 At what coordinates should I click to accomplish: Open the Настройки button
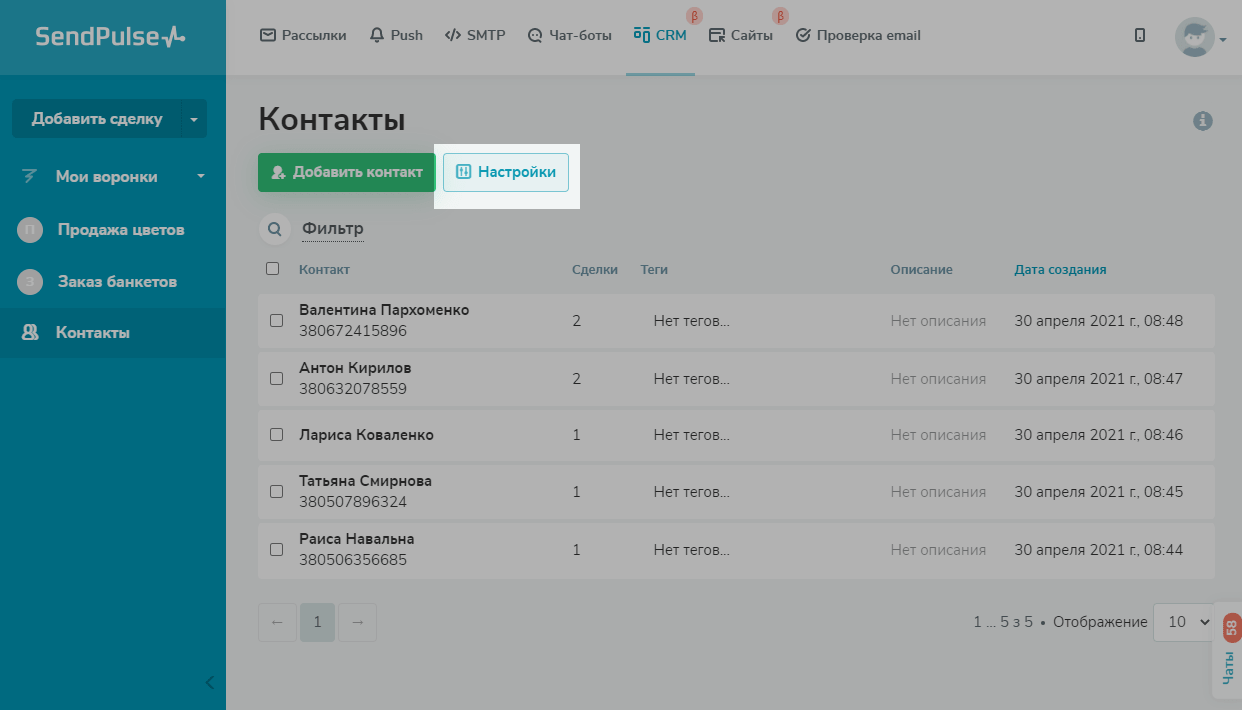pyautogui.click(x=506, y=172)
